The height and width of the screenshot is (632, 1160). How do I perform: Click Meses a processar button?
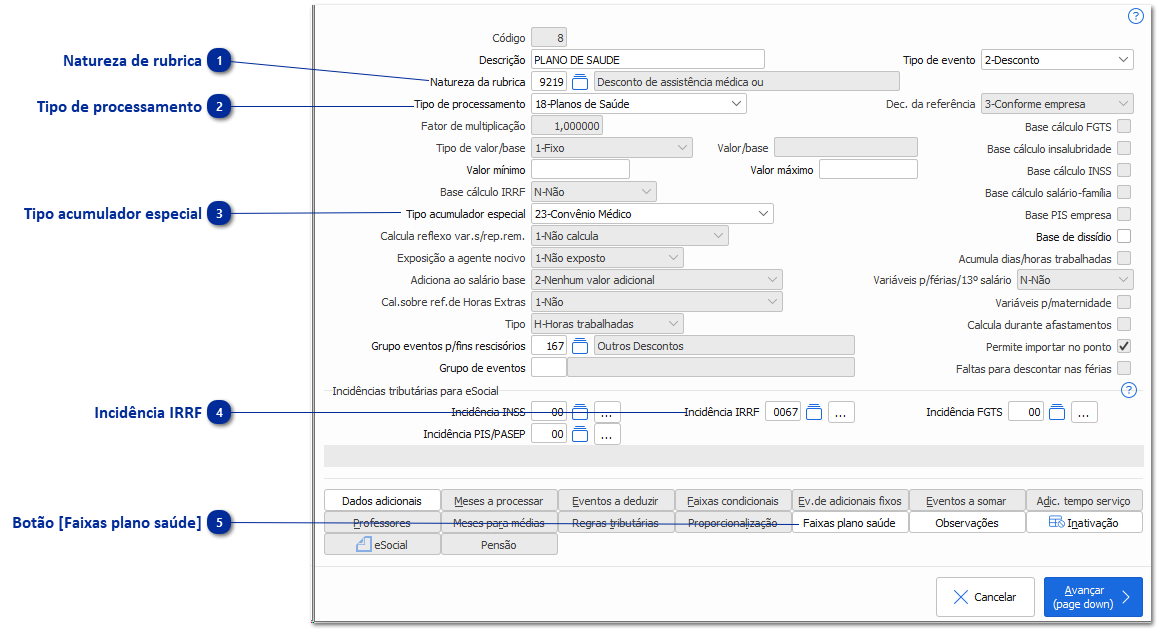499,501
